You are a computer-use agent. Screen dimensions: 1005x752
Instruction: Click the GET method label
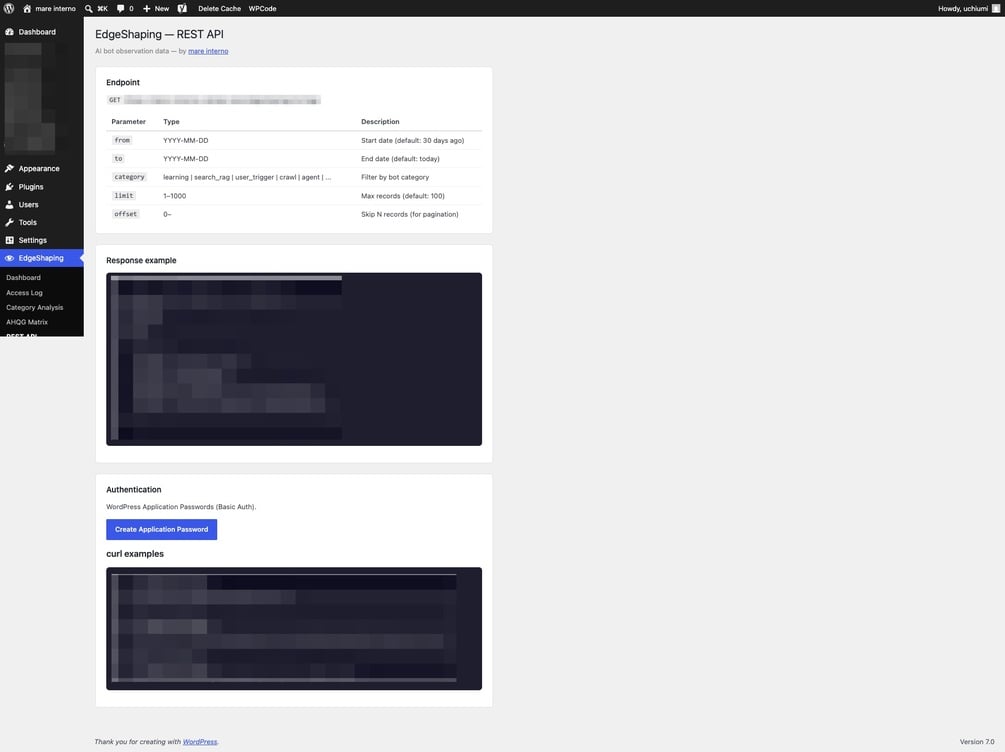coord(115,100)
